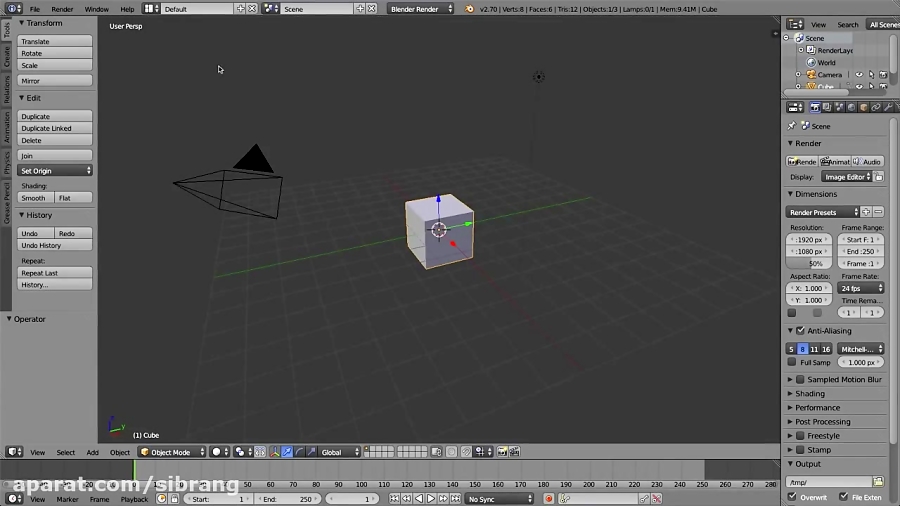Pin the Scene properties context
This screenshot has width=900, height=506.
pyautogui.click(x=792, y=126)
